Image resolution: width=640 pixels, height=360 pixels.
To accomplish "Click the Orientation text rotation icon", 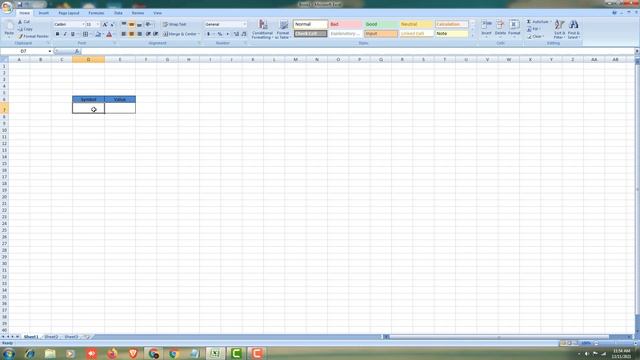I will pyautogui.click(x=149, y=24).
